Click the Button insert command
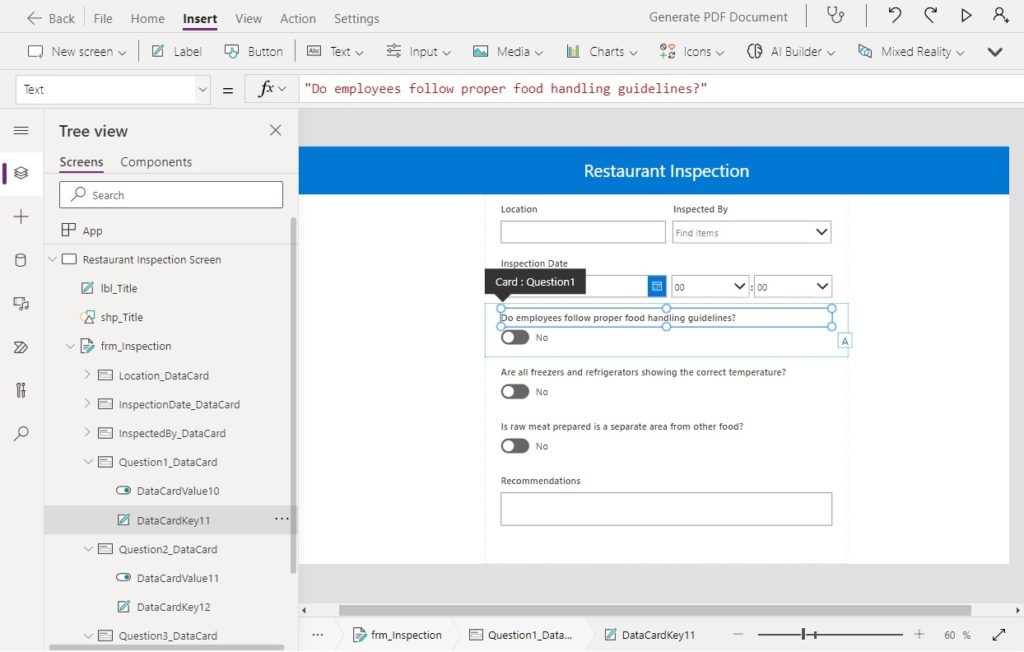 point(254,52)
